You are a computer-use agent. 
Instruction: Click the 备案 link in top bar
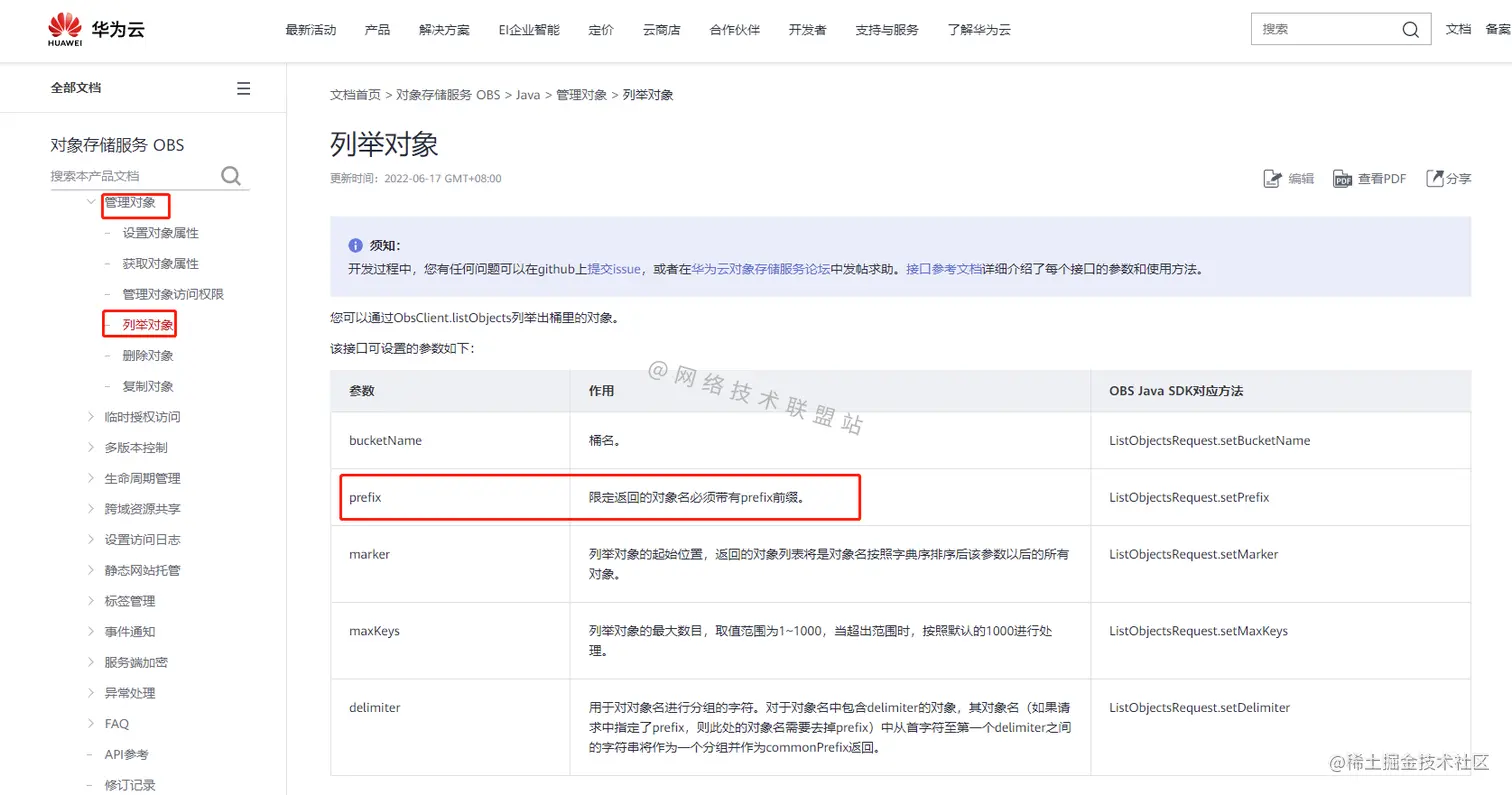pos(1498,29)
